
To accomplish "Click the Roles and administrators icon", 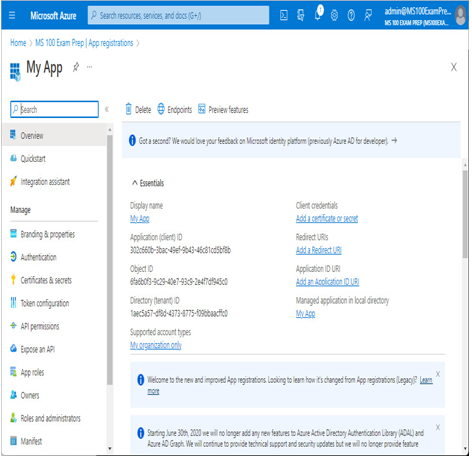I will pos(13,418).
